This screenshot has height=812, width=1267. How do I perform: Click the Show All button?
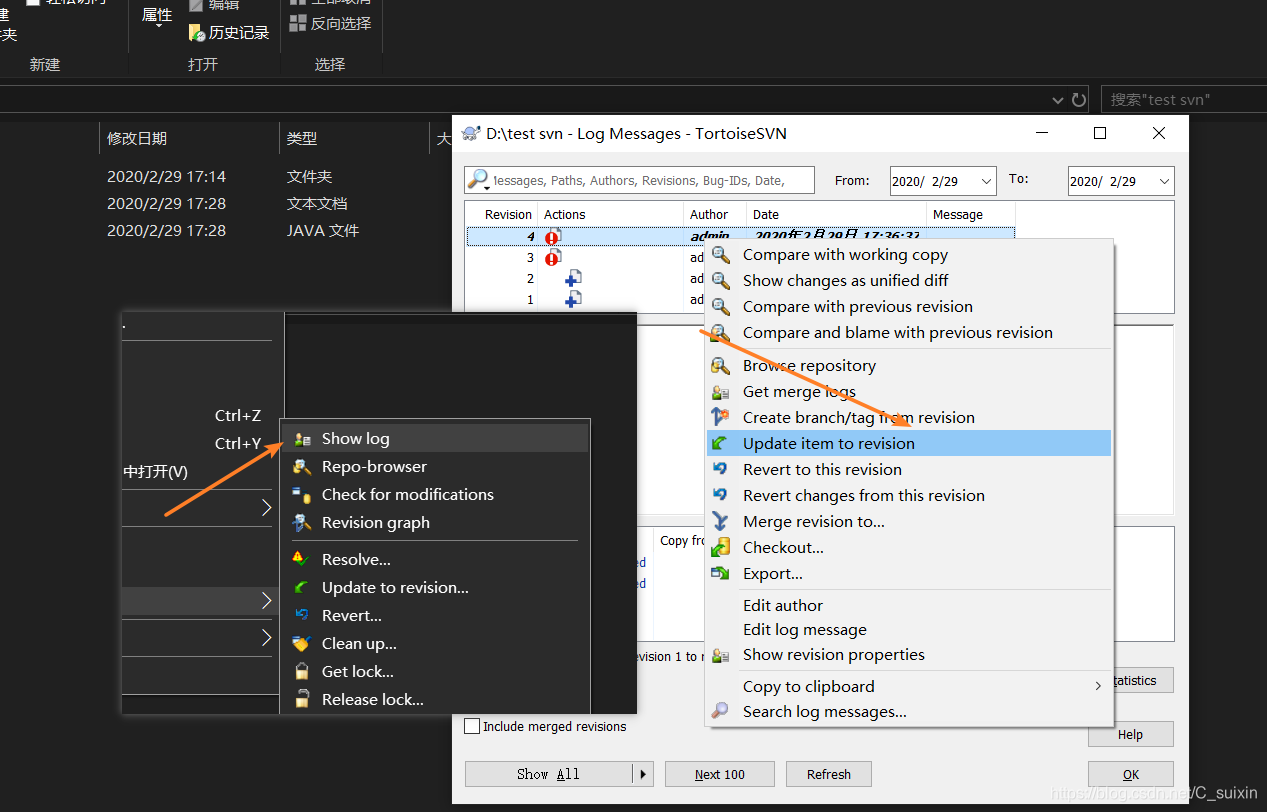548,774
